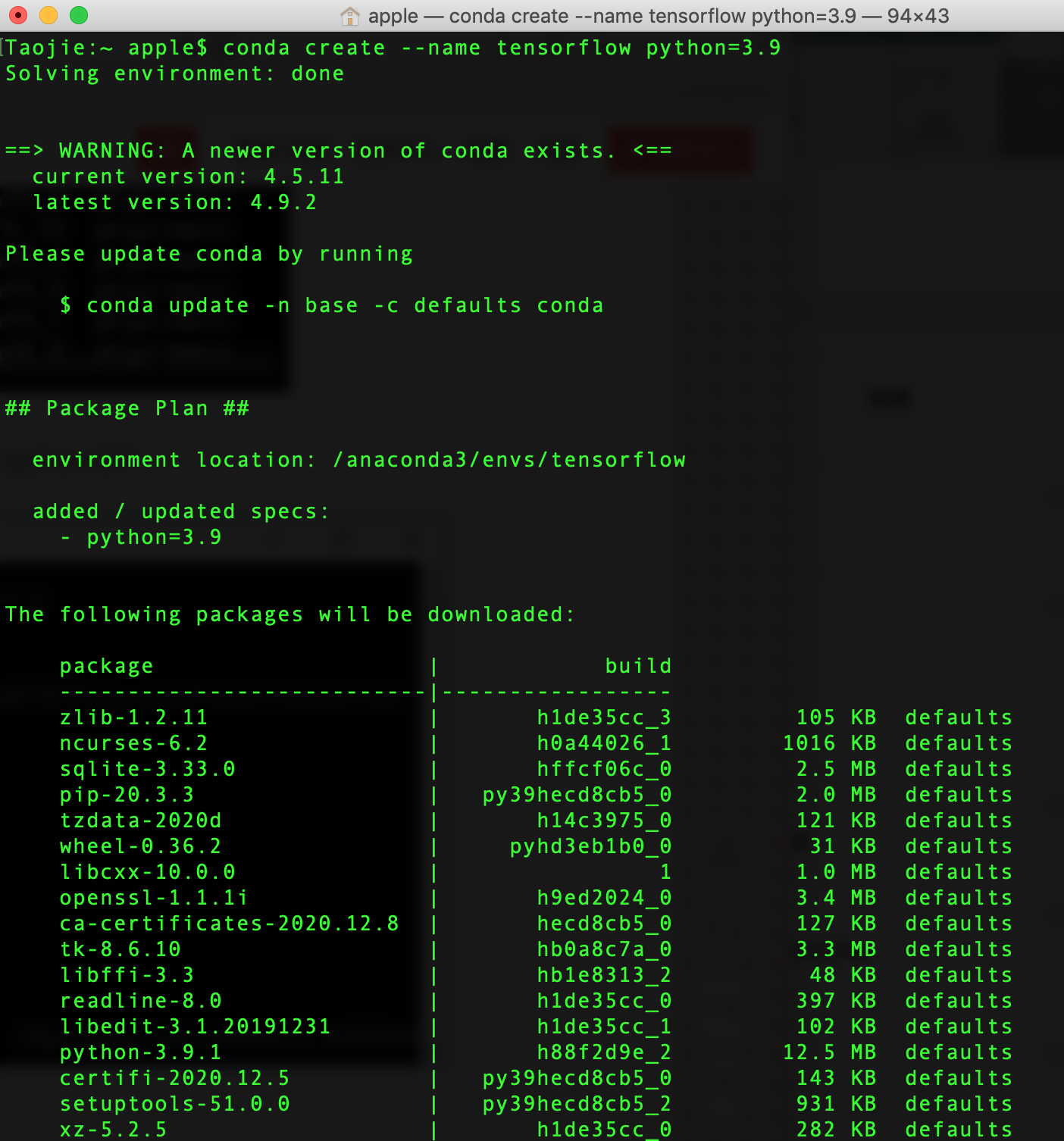Click the green zoom window button
1064x1141 pixels.
pyautogui.click(x=79, y=15)
